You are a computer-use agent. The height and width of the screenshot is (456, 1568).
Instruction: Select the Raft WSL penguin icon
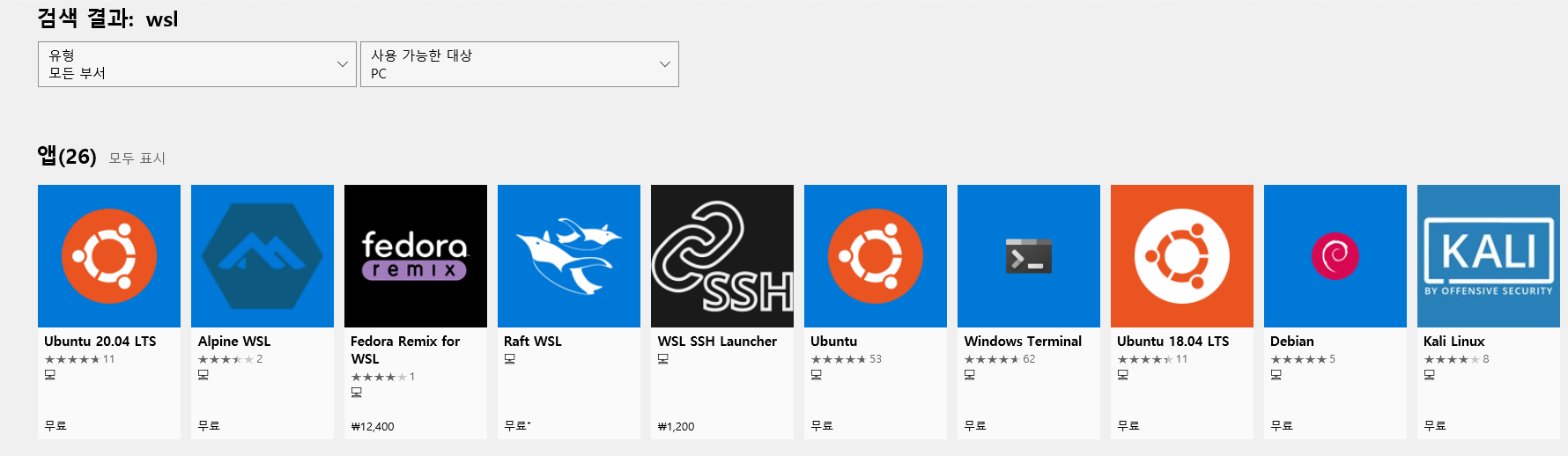[x=569, y=256]
